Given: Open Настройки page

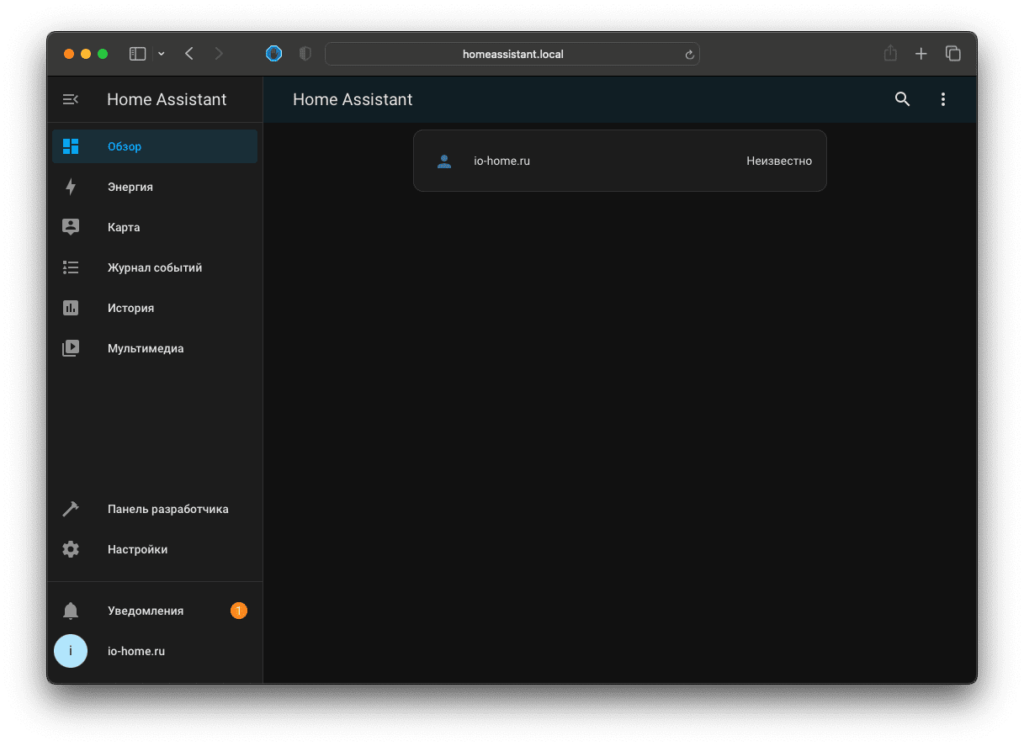Looking at the screenshot, I should [155, 549].
